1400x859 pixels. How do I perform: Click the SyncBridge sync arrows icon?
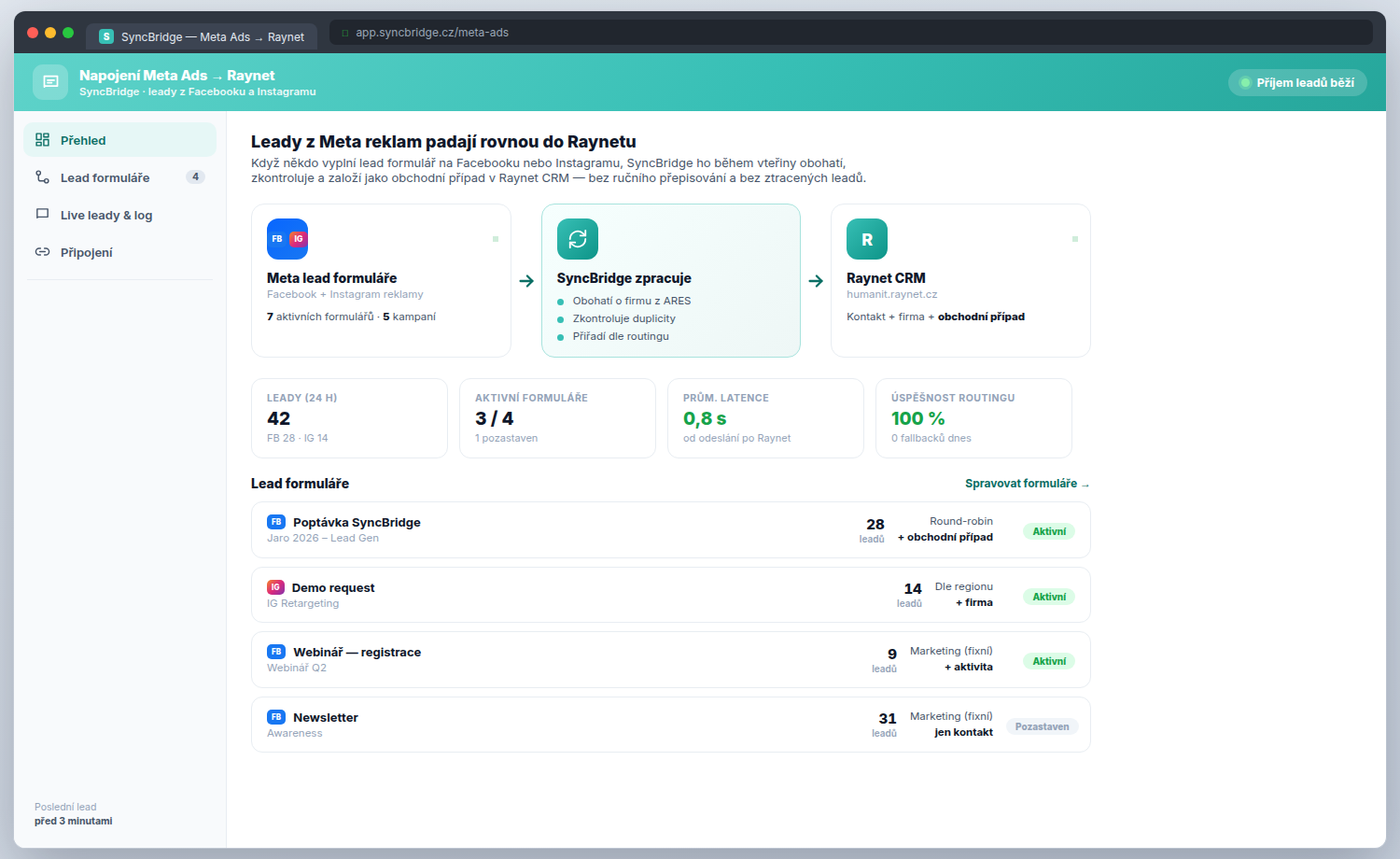578,239
